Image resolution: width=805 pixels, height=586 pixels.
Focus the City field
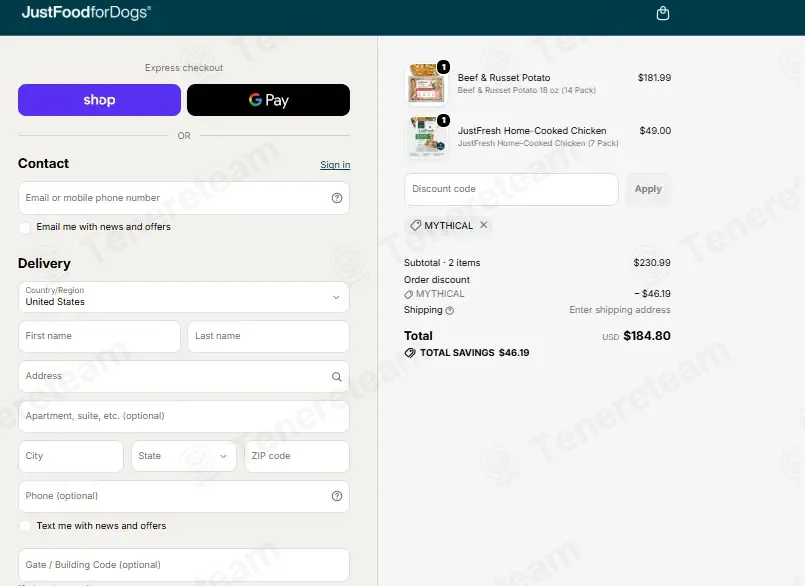pyautogui.click(x=71, y=456)
